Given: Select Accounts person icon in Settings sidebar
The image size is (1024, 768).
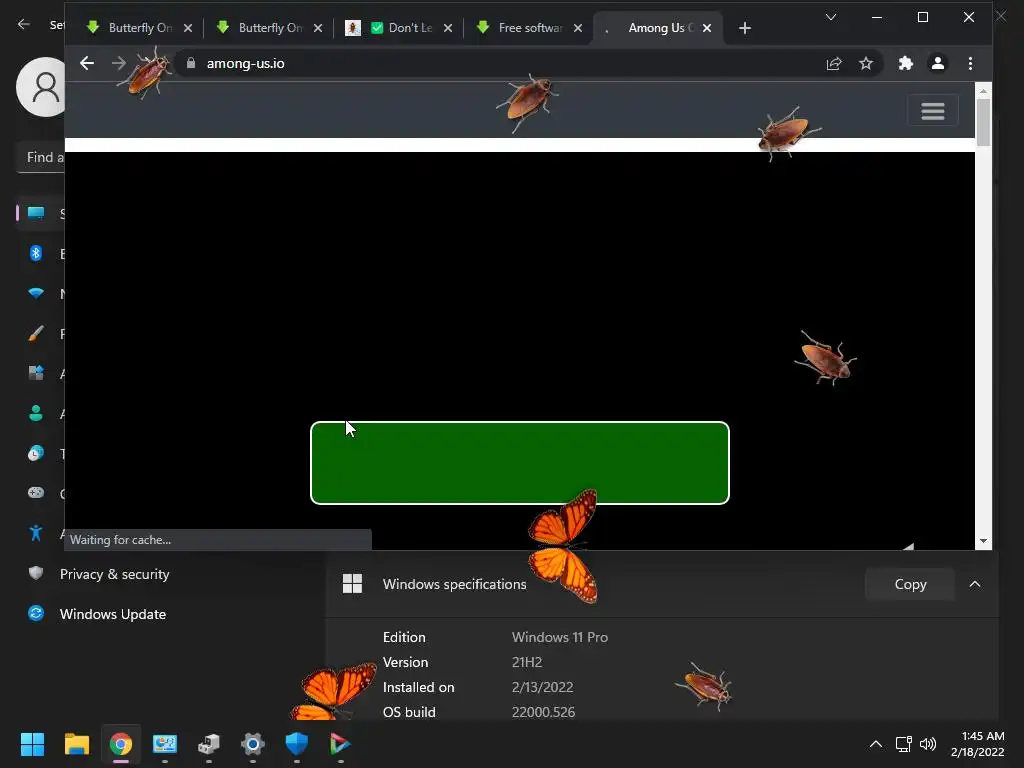Looking at the screenshot, I should coord(36,413).
